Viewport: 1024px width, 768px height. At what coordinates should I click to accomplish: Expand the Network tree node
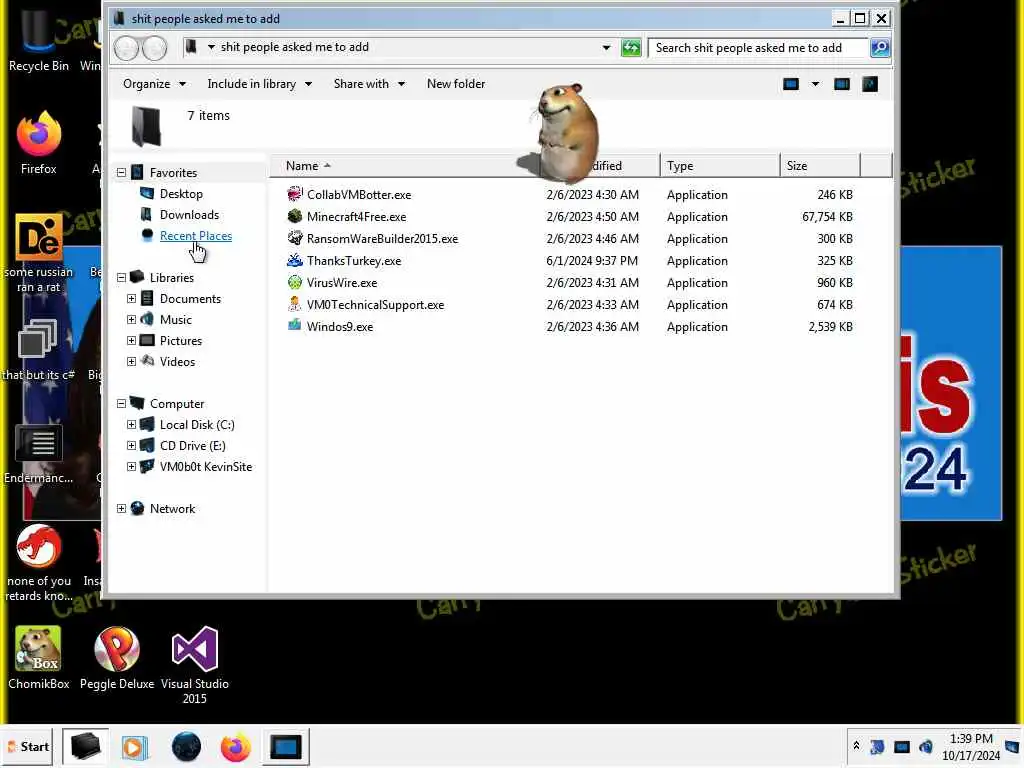(x=121, y=508)
